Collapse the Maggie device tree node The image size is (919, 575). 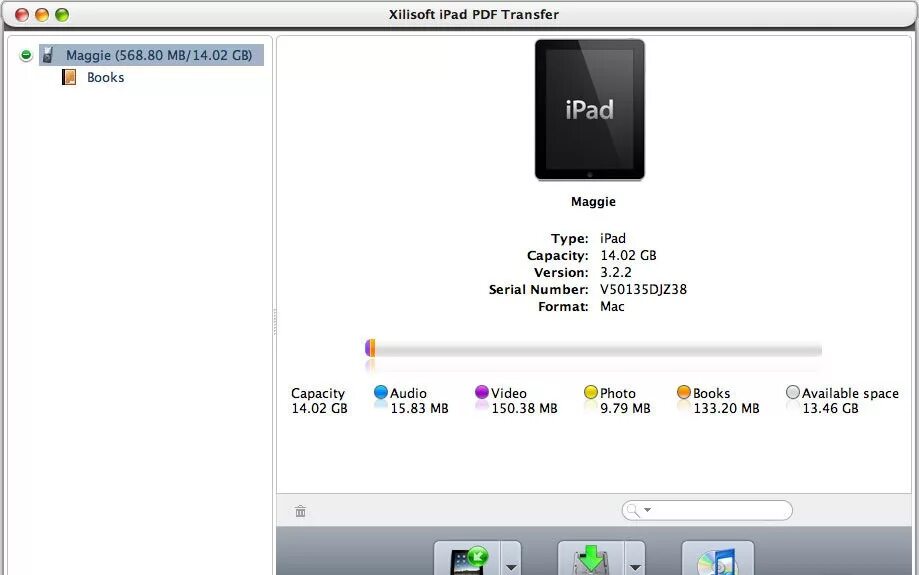[x=26, y=55]
